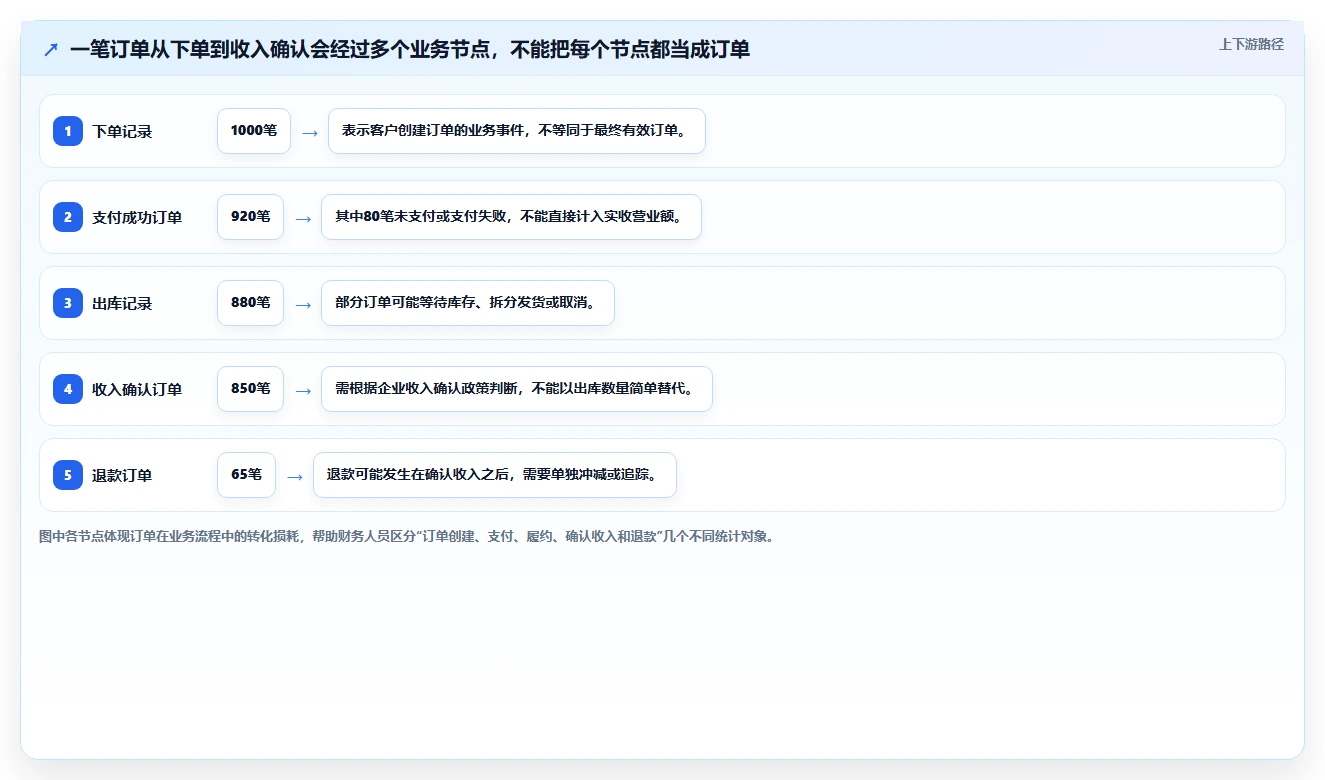Click the 920笔 value pill
Screen dimensions: 1325x780
coord(250,217)
